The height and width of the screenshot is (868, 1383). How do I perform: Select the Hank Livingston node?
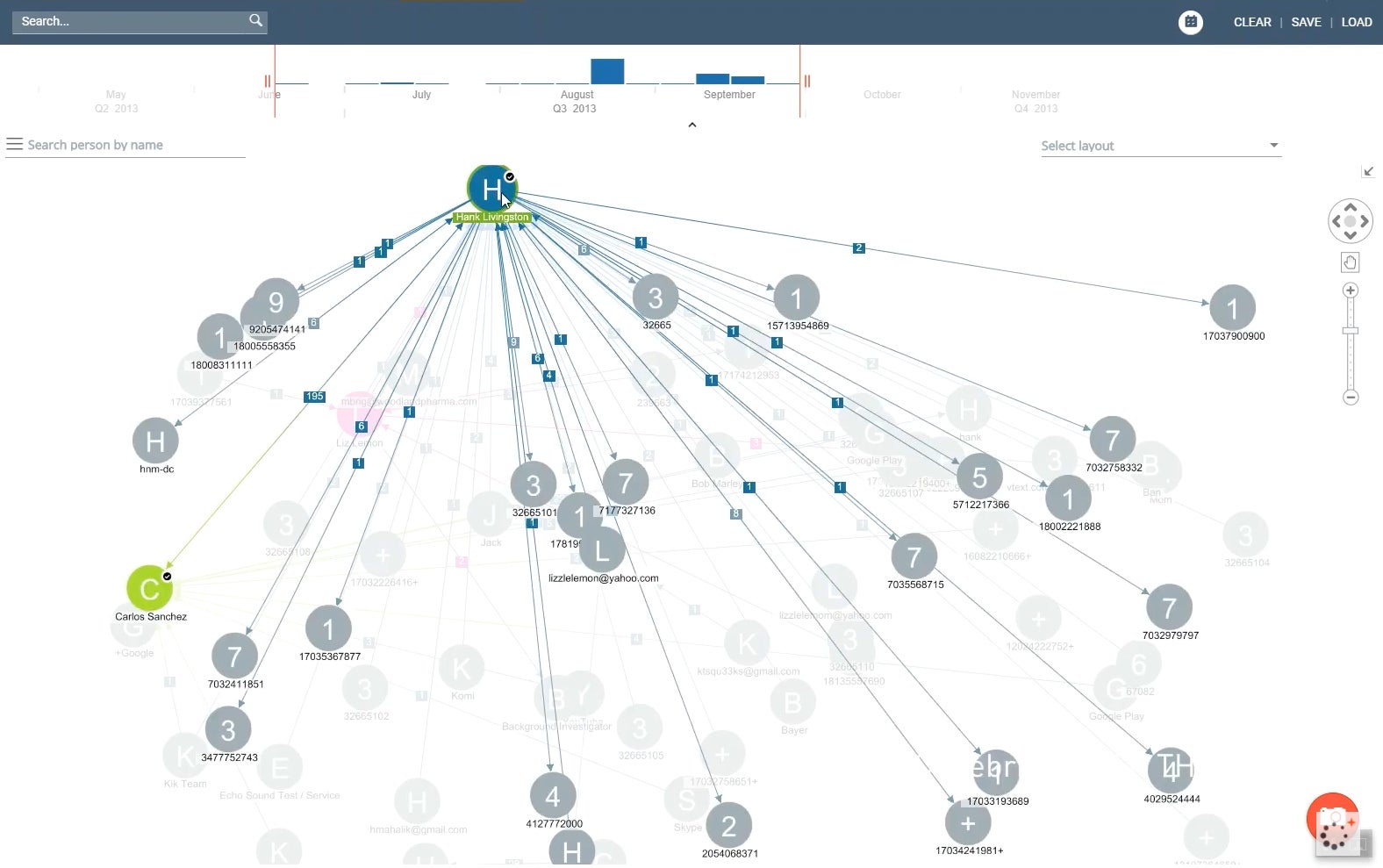[491, 189]
